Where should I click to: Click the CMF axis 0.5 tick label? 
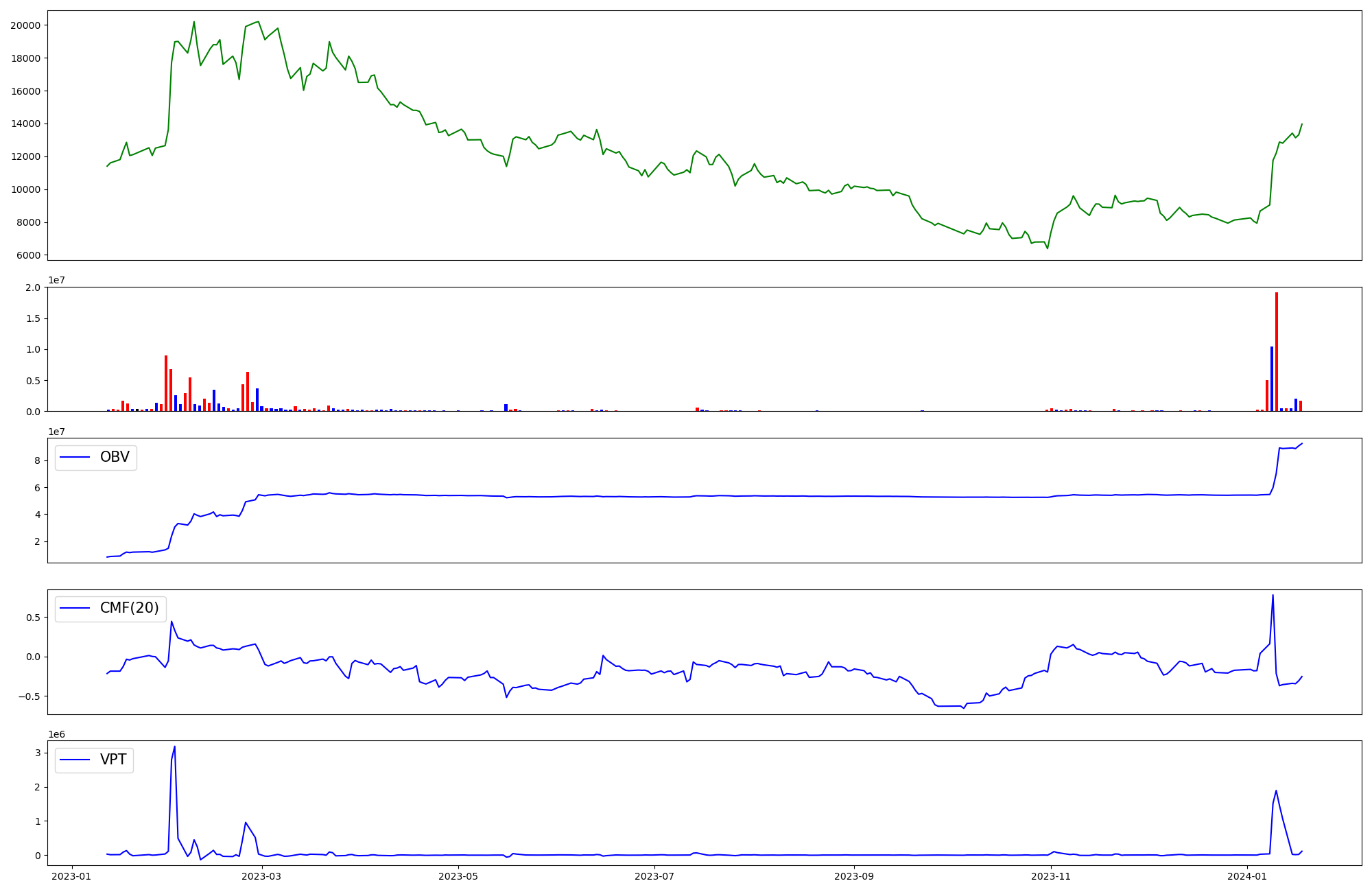(x=33, y=618)
